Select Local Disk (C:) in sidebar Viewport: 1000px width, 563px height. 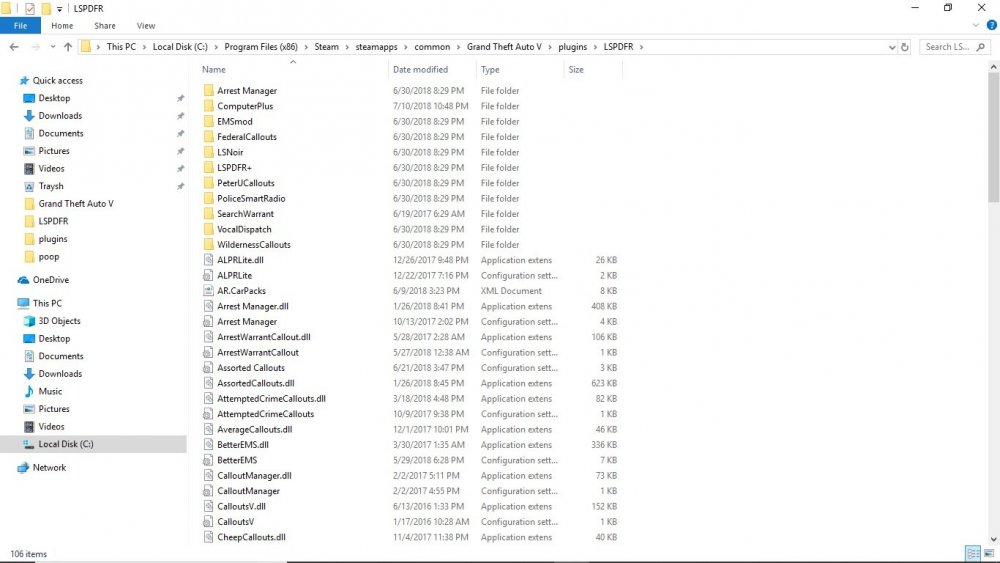66,444
